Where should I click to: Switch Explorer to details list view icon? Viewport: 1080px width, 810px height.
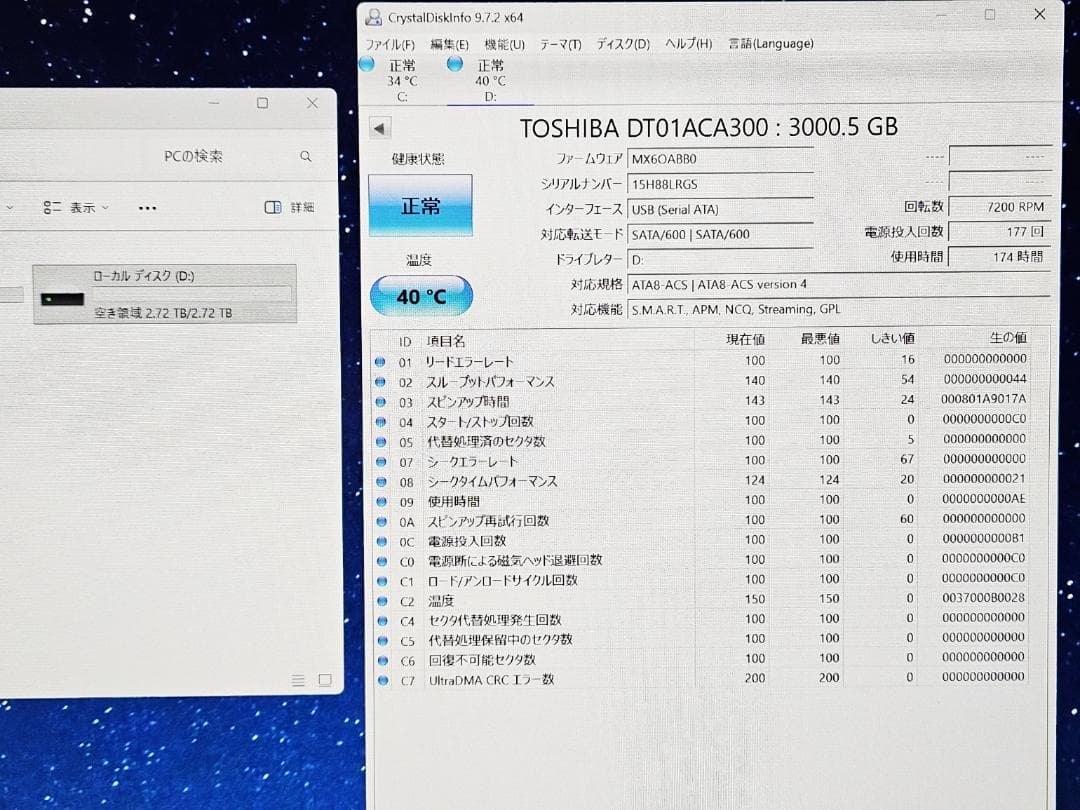pos(298,681)
